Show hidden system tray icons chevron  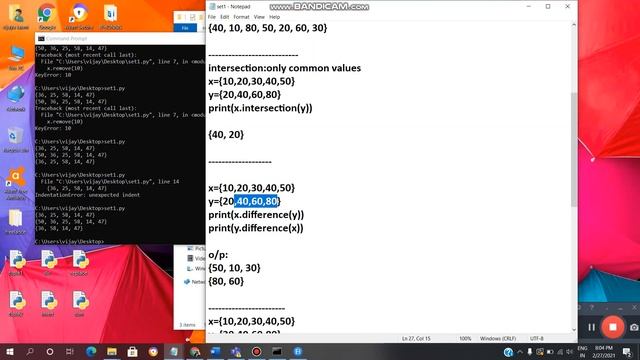pos(520,351)
